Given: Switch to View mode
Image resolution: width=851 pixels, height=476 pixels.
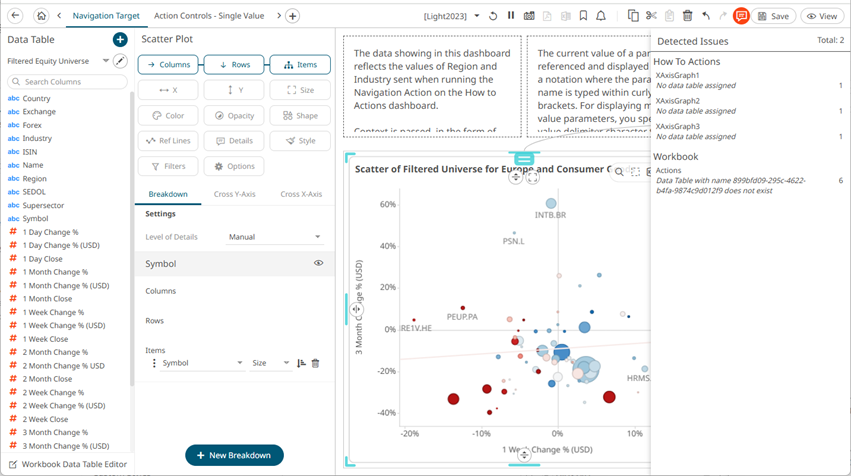Looking at the screenshot, I should coord(822,16).
